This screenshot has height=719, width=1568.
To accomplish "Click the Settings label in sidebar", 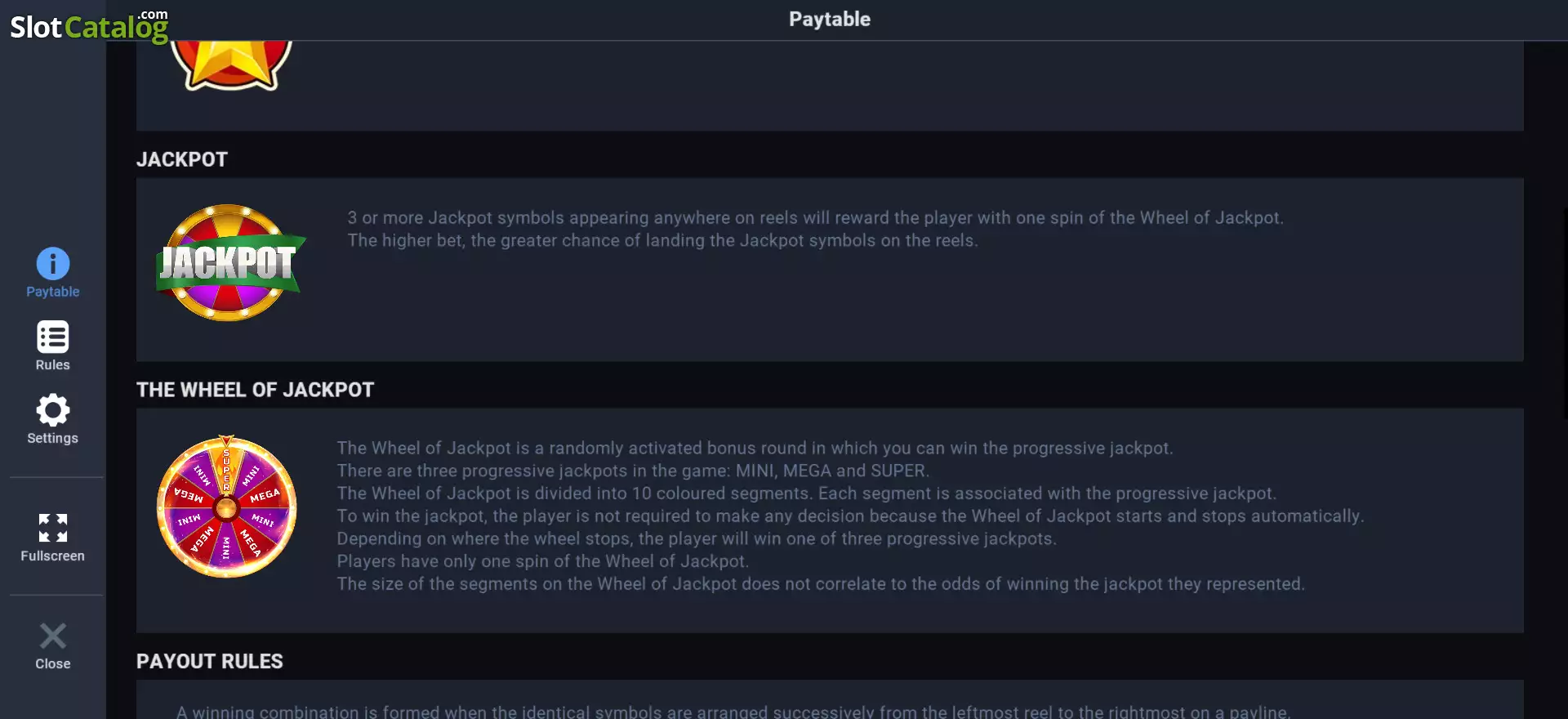I will tap(52, 438).
